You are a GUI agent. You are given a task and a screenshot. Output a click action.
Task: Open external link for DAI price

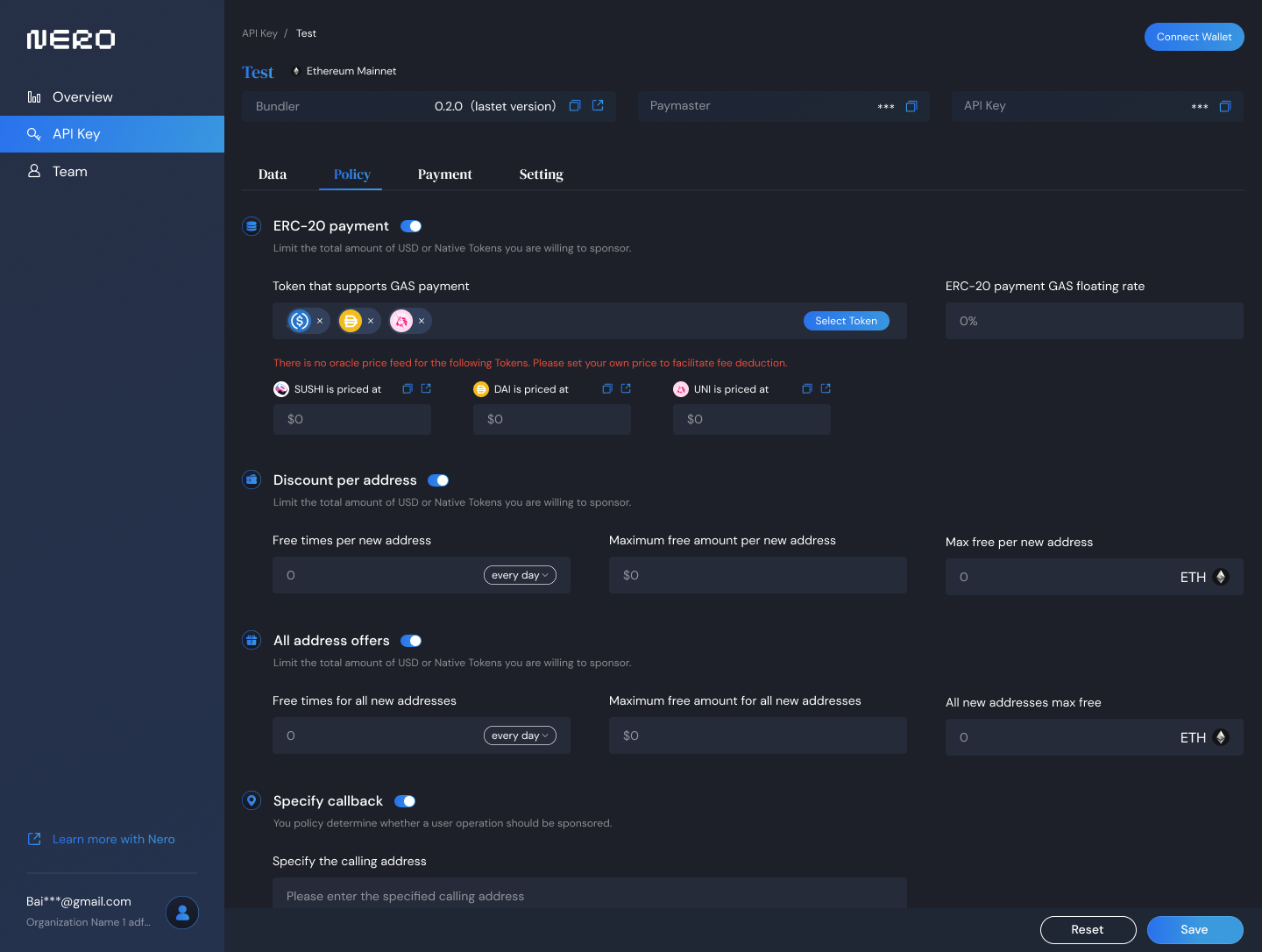click(x=626, y=388)
